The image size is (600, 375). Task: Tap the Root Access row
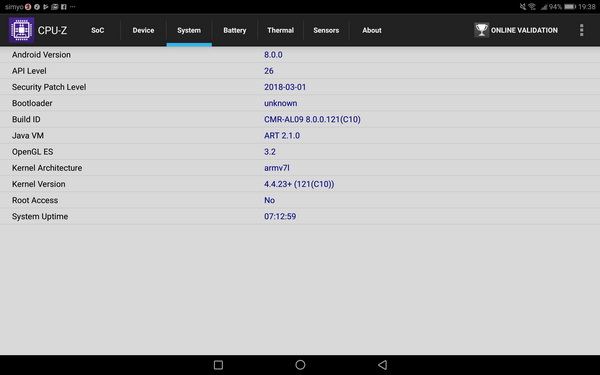tap(300, 200)
